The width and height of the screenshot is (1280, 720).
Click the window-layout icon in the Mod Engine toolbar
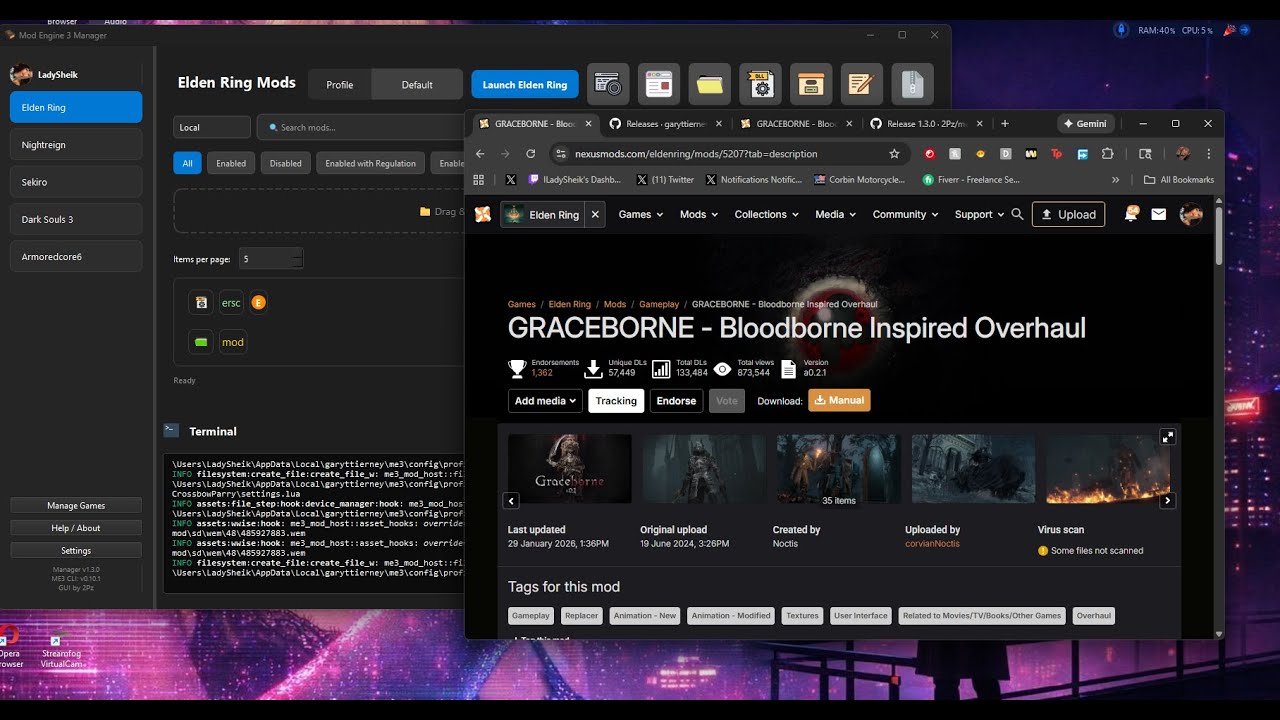(658, 85)
